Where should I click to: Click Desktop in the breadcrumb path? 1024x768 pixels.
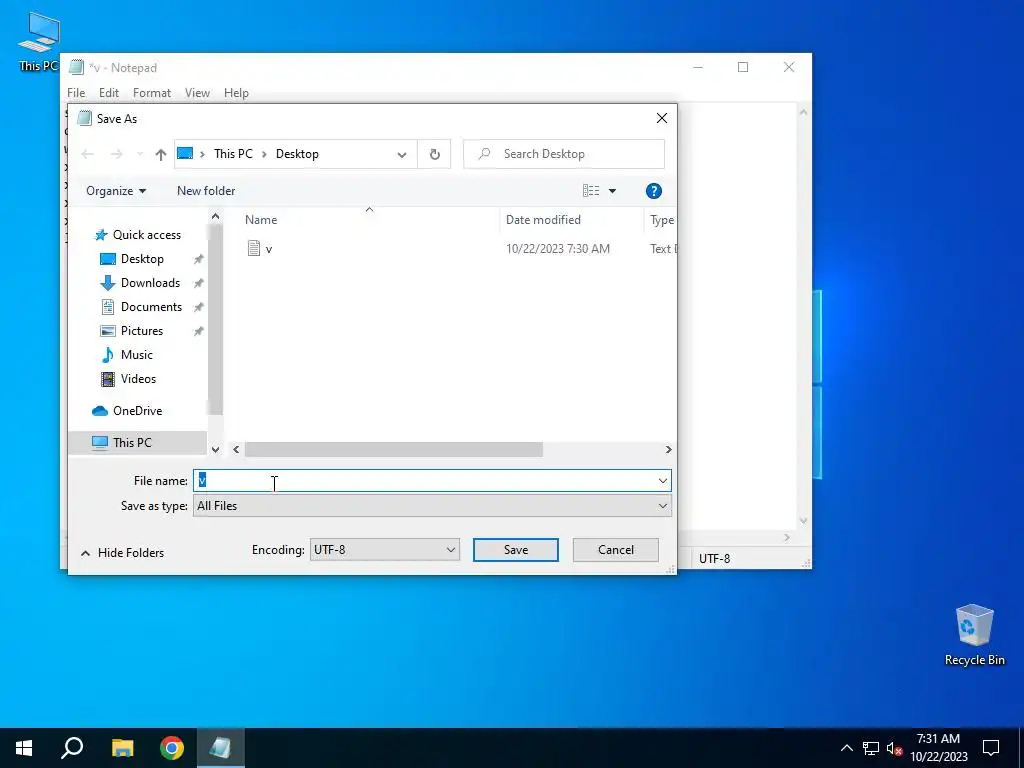(x=296, y=154)
